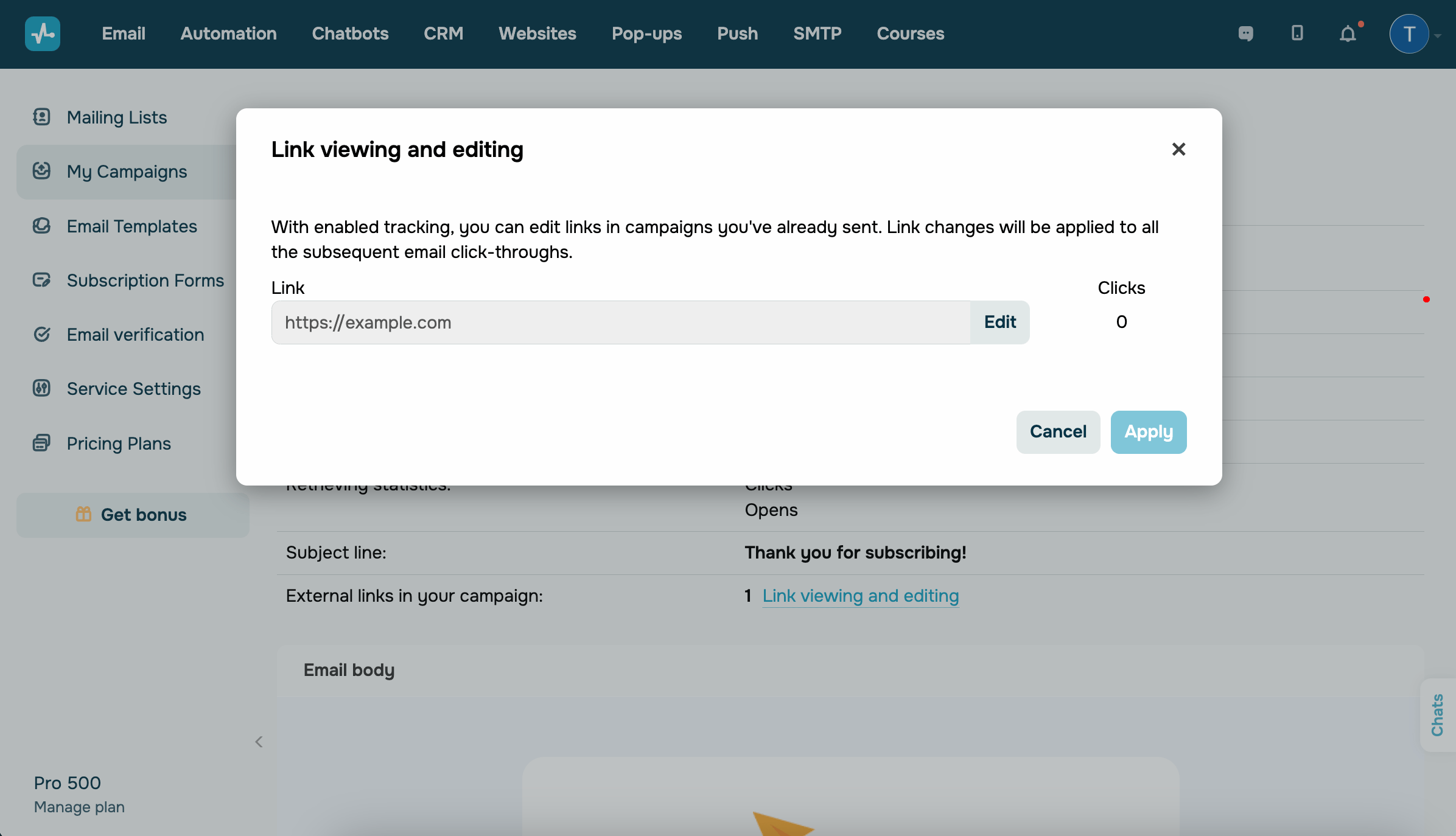The height and width of the screenshot is (836, 1456).
Task: Close the Link viewing and editing dialog
Action: 1178,149
